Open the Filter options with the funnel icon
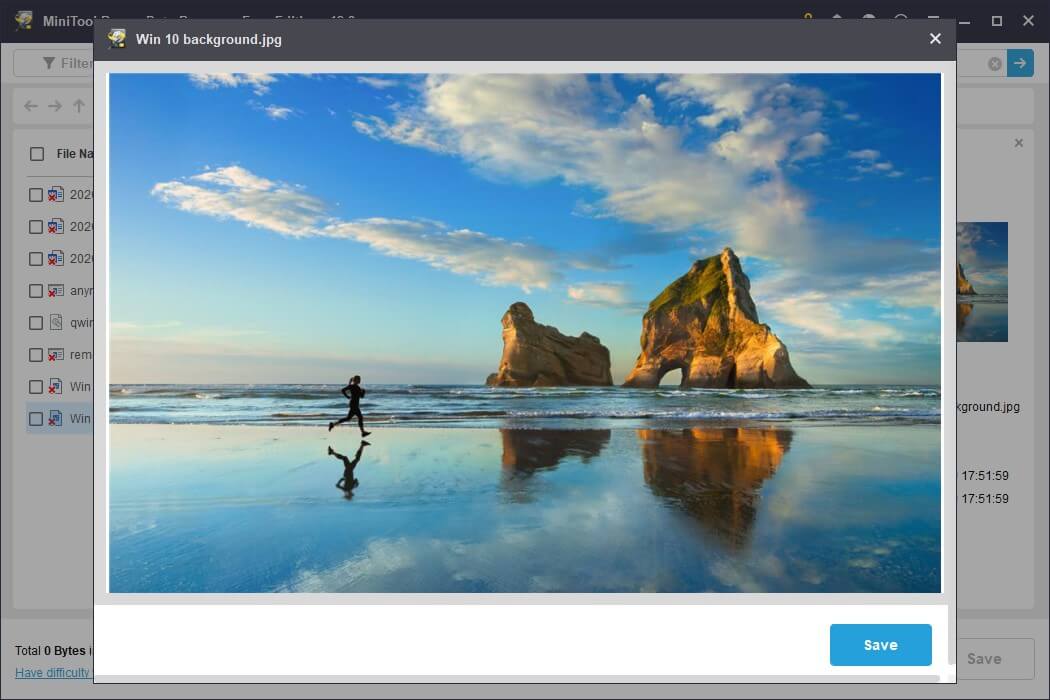This screenshot has height=700, width=1050. 48,63
